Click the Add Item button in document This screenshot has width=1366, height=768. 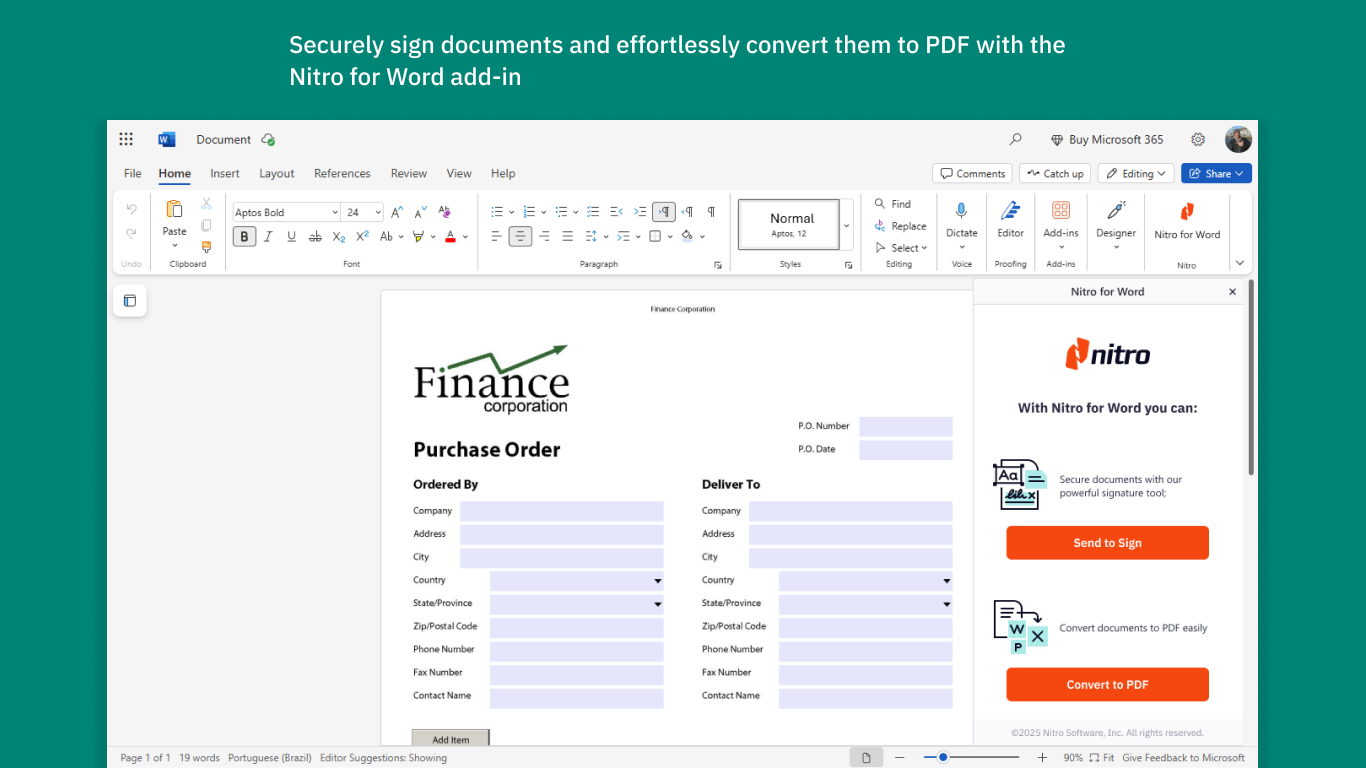[x=450, y=739]
